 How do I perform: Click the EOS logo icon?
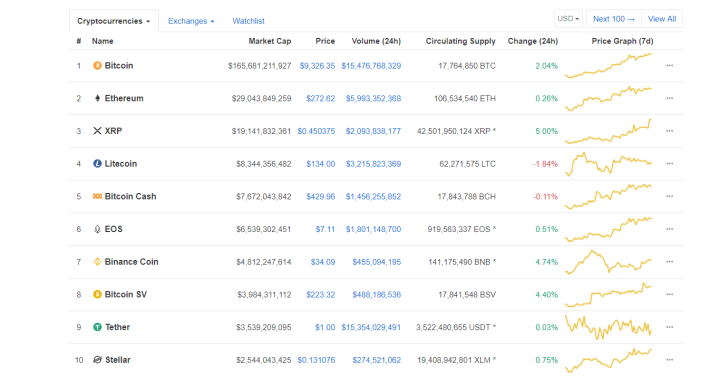pos(97,229)
